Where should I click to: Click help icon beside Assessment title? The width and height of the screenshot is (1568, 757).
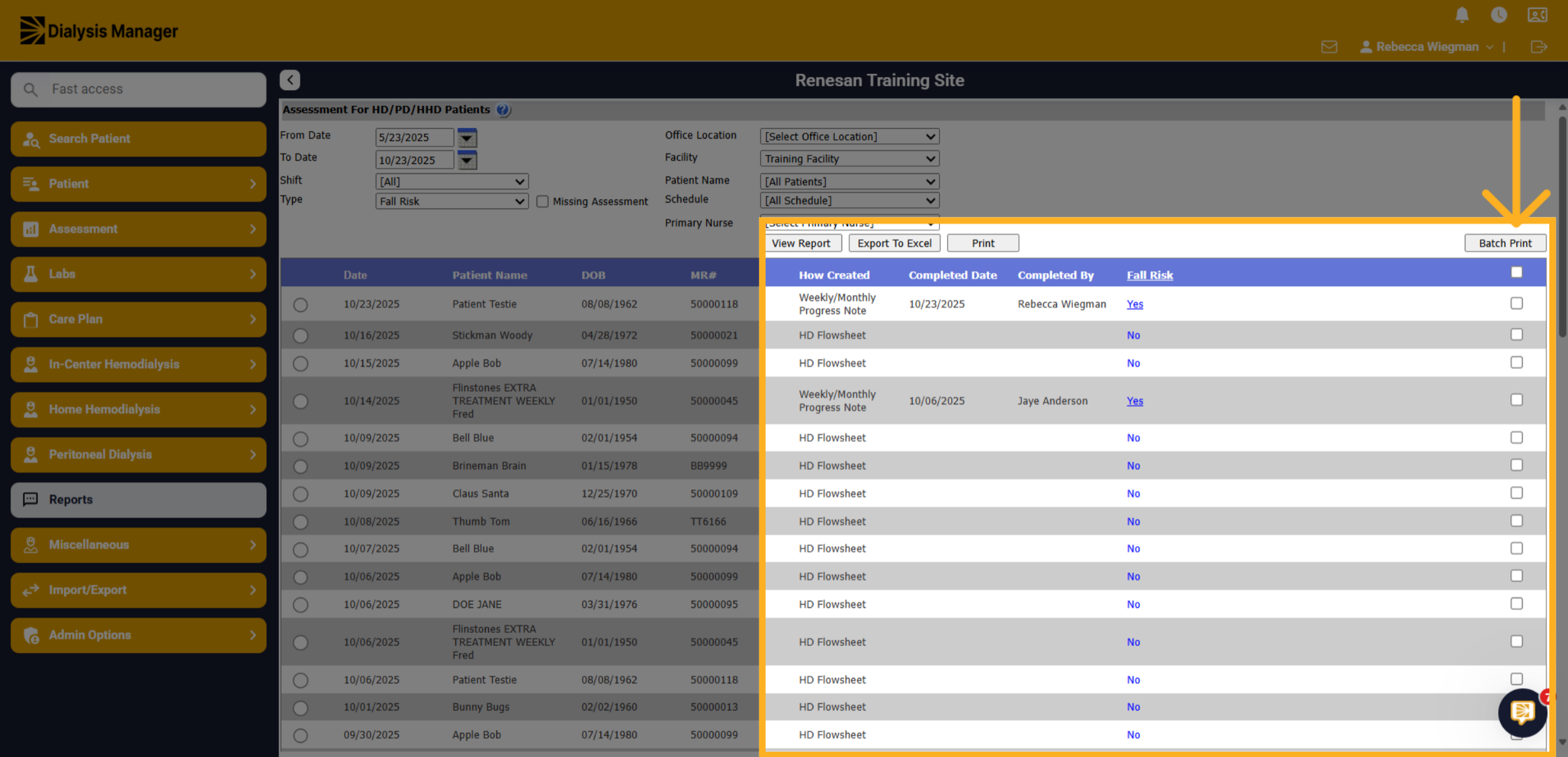click(502, 110)
